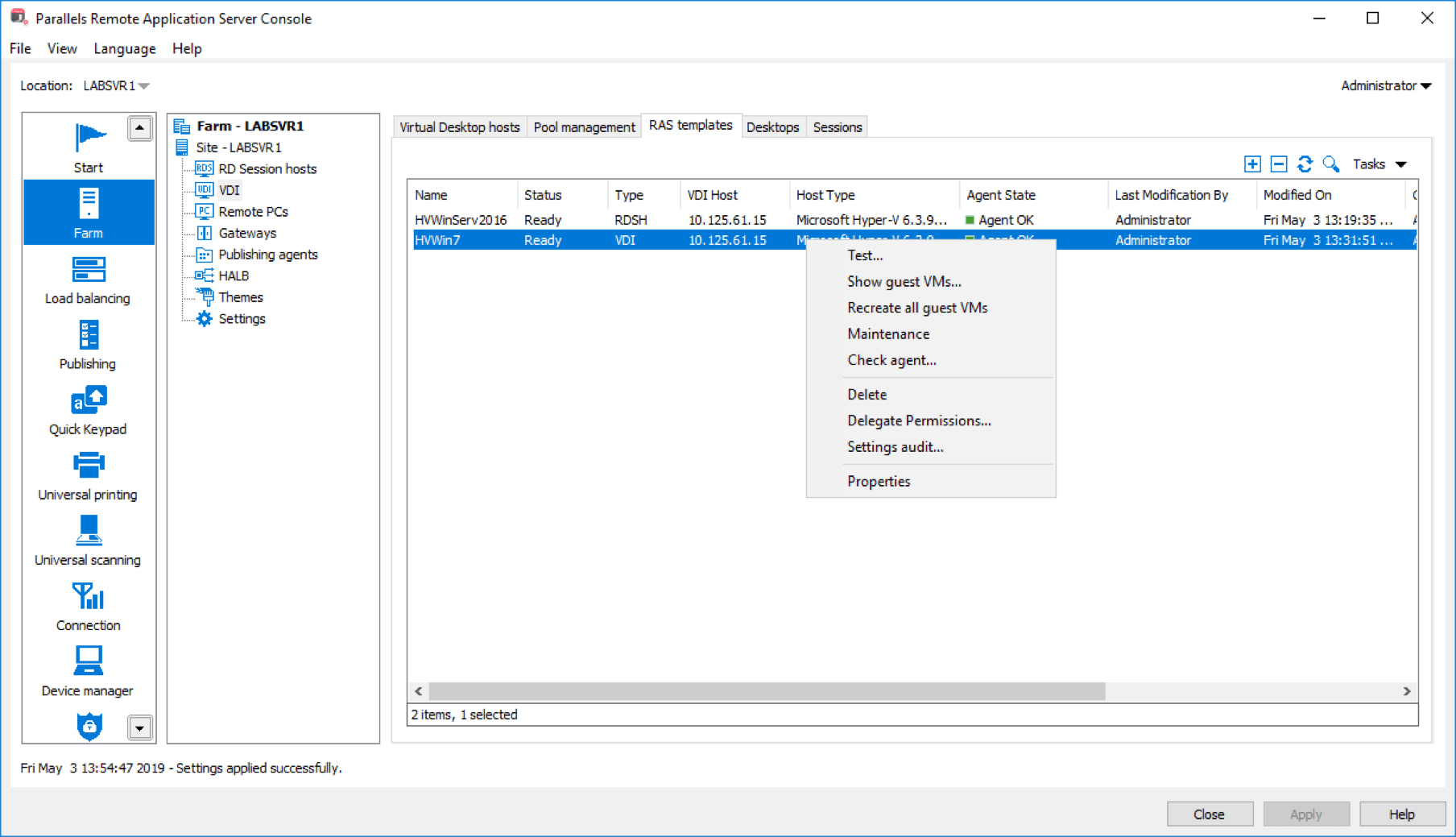Open the View menu
The height and width of the screenshot is (837, 1456).
pos(62,48)
